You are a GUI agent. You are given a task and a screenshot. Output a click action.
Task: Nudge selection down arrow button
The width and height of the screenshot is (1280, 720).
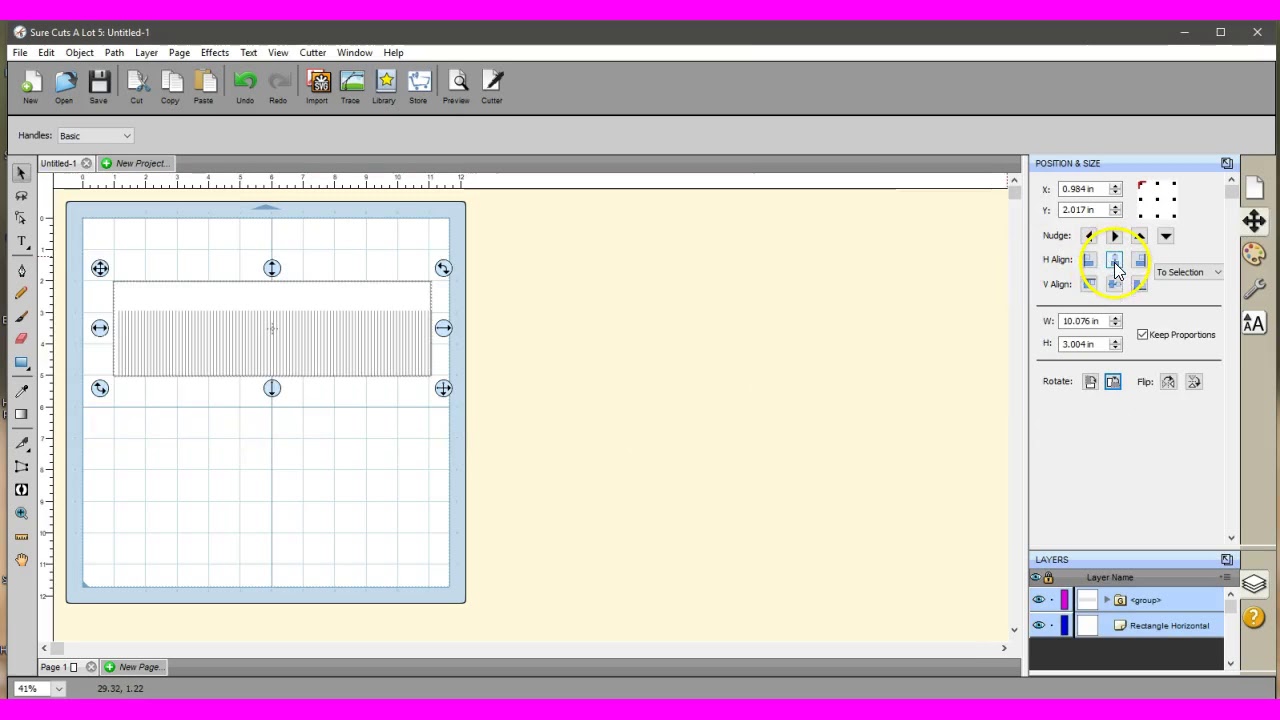click(x=1166, y=236)
